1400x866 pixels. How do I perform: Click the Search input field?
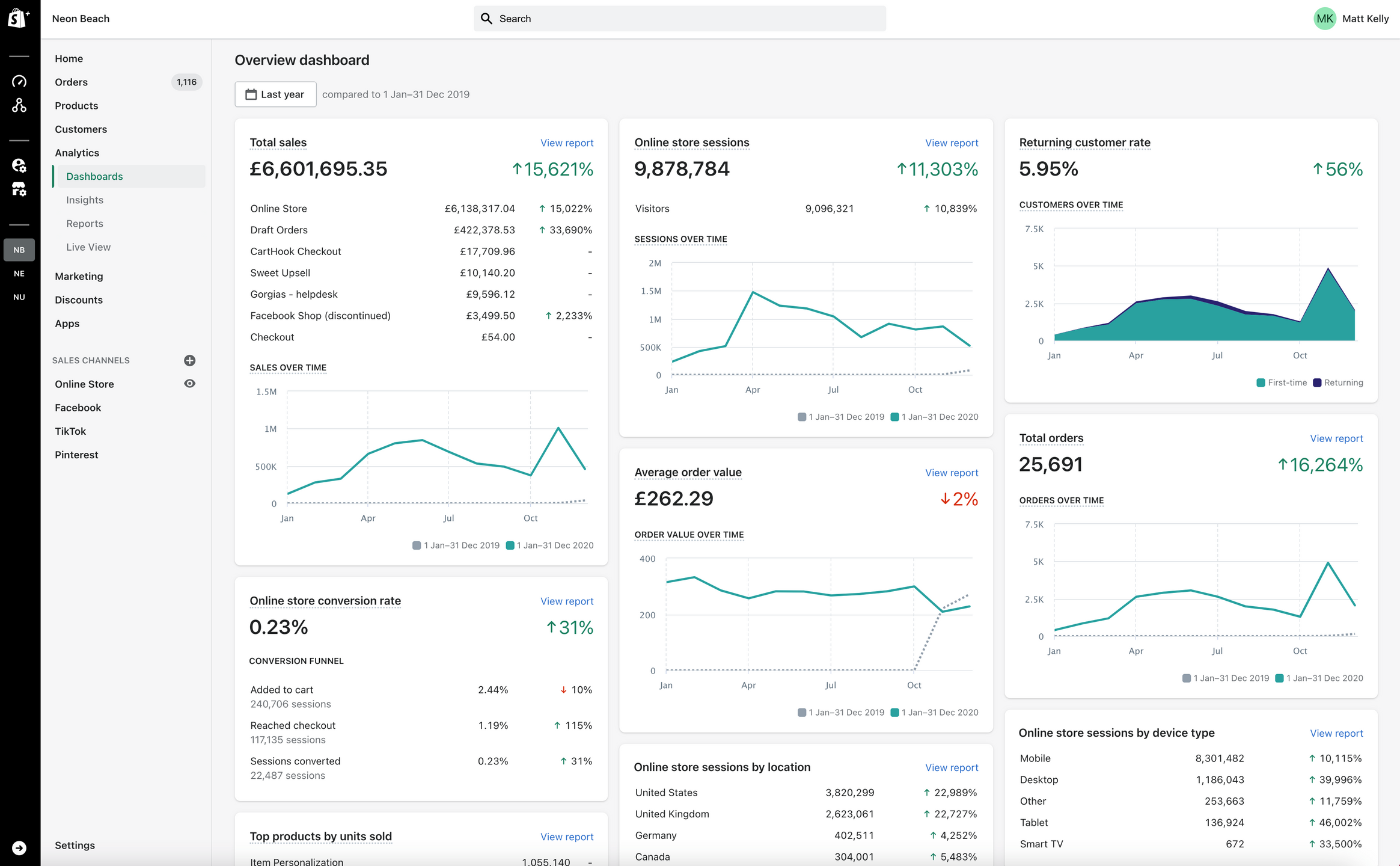pyautogui.click(x=679, y=19)
